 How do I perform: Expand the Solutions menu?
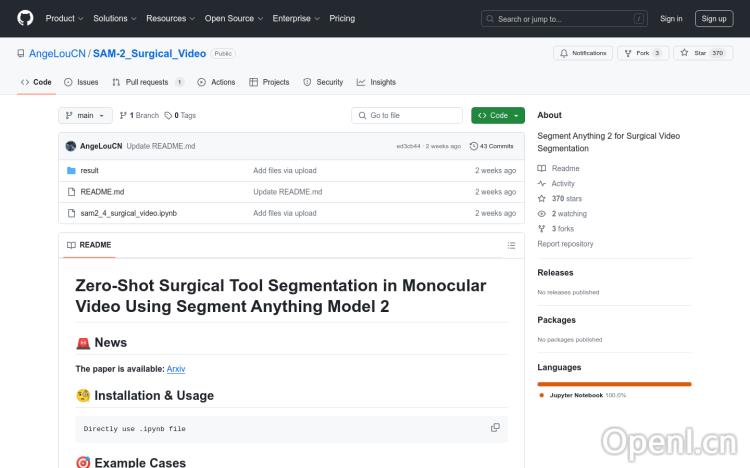point(114,18)
